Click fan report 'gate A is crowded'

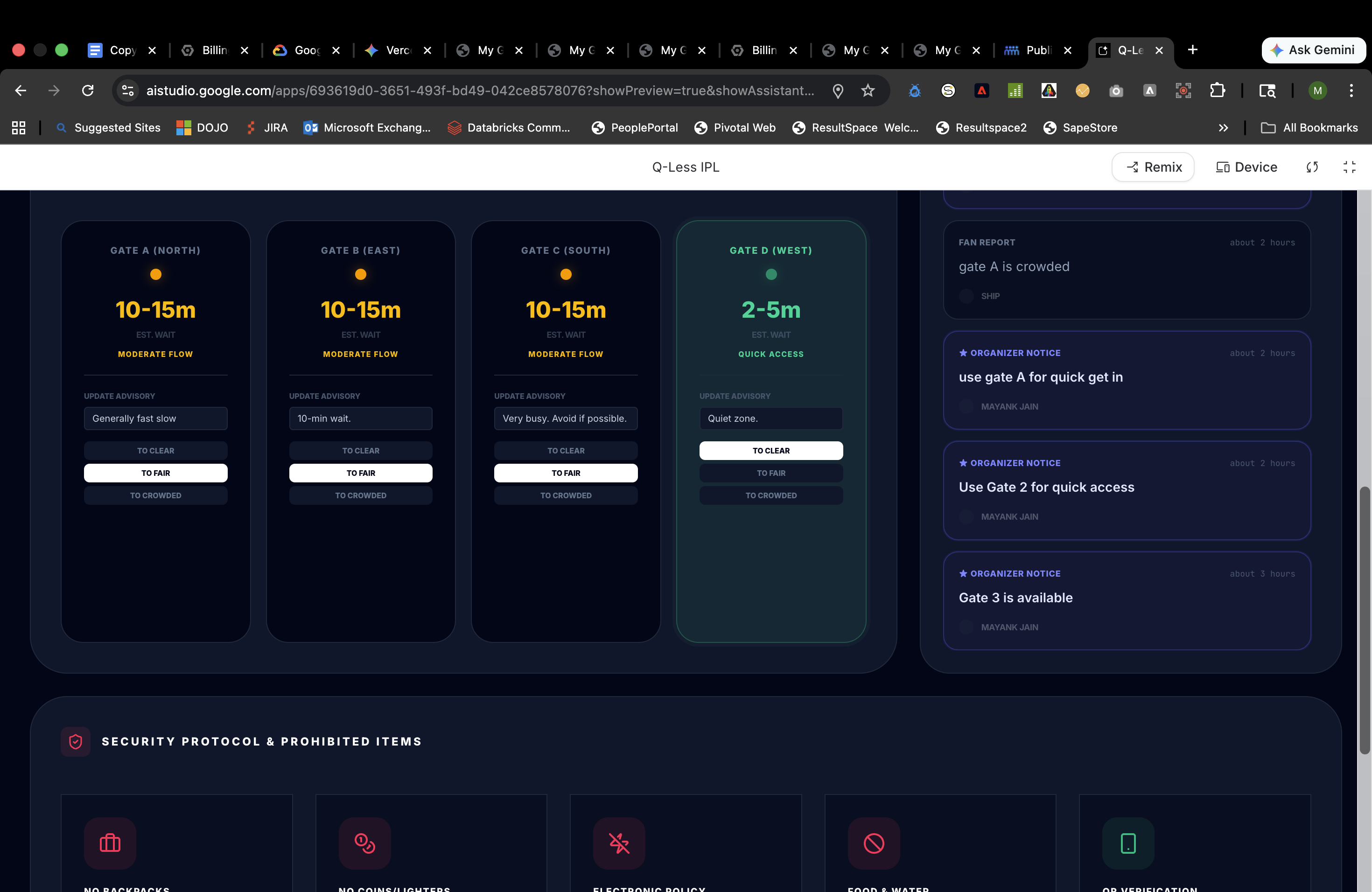[x=1014, y=267]
